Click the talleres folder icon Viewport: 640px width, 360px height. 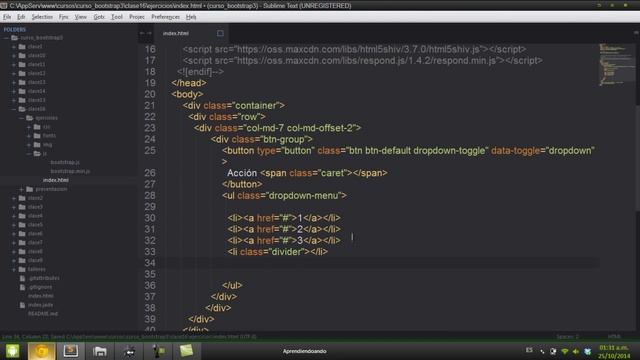click(22, 269)
